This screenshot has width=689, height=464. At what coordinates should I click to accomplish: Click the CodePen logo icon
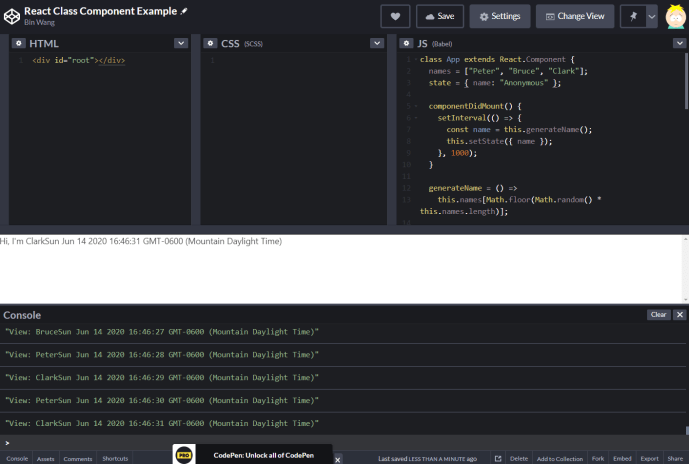pyautogui.click(x=12, y=16)
